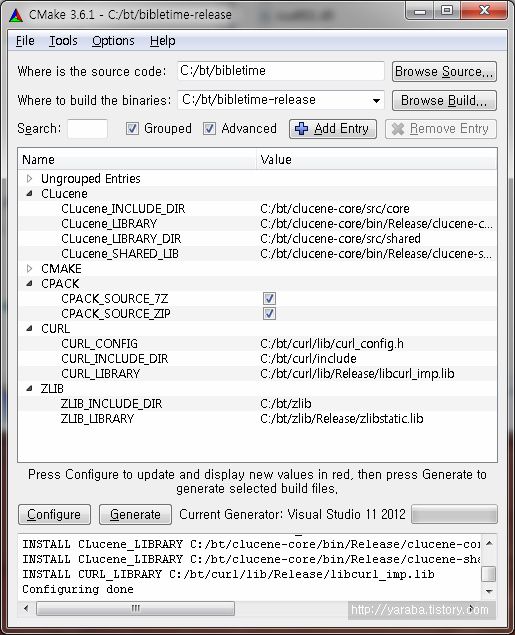Viewport: 515px width, 635px height.
Task: Collapse the ZLIB group
Action: 29,388
